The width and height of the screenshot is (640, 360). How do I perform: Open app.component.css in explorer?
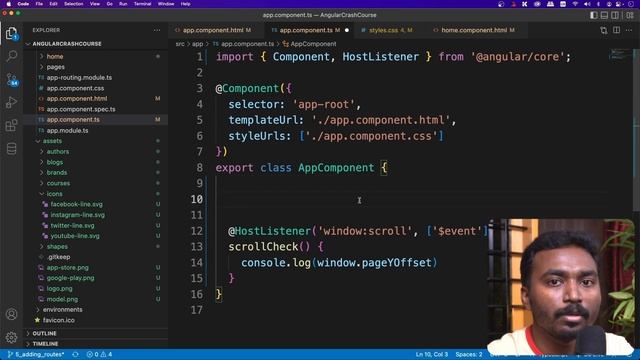(75, 88)
